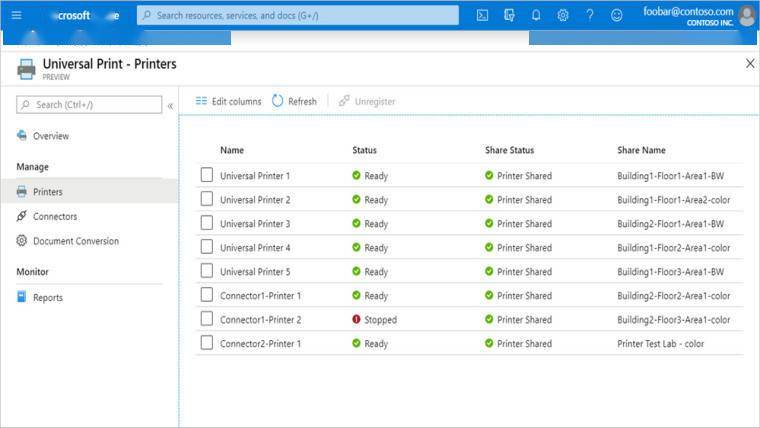Open the Connectors menu item

tap(54, 216)
